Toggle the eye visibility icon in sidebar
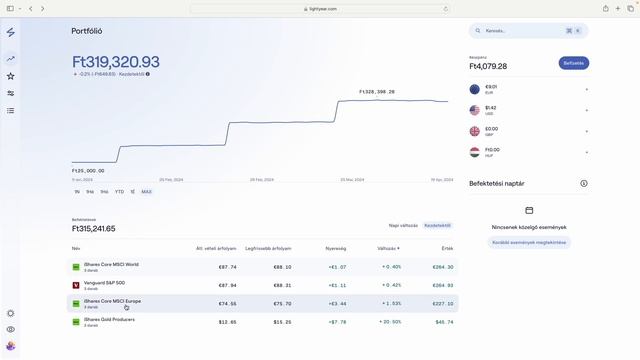This screenshot has width=640, height=360. 11,329
